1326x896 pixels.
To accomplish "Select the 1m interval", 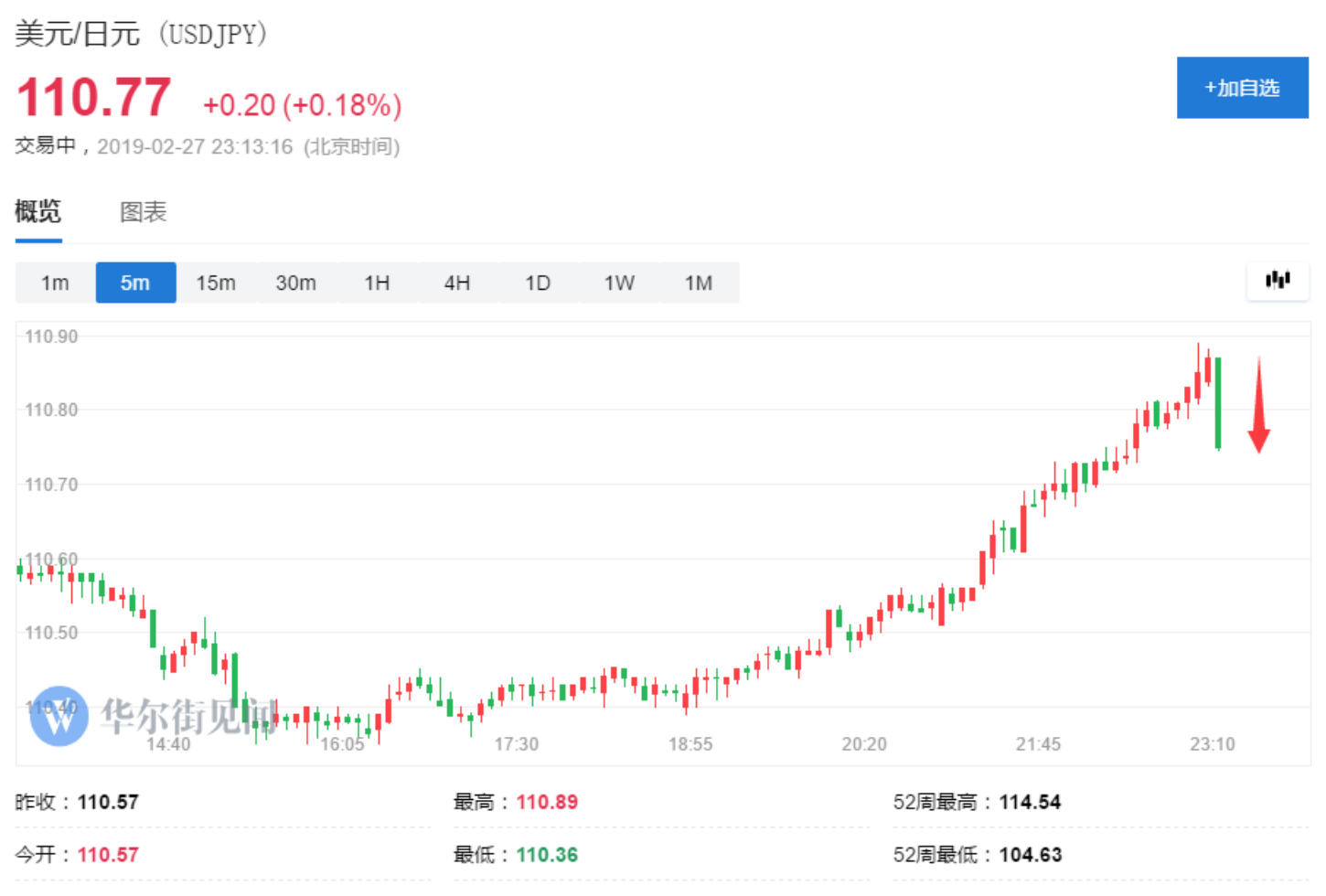I will click(55, 283).
